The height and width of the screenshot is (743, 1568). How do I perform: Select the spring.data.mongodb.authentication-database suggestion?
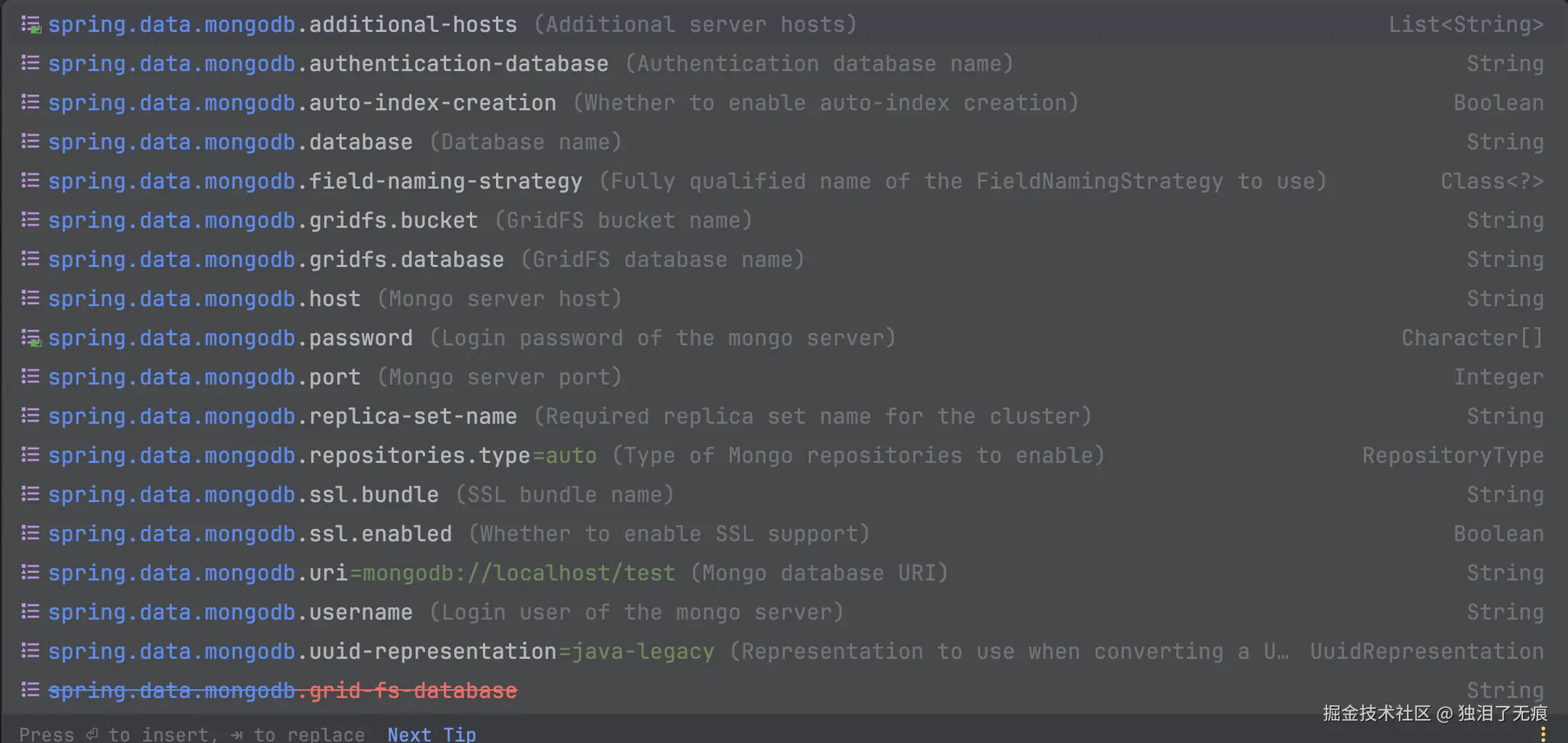328,64
